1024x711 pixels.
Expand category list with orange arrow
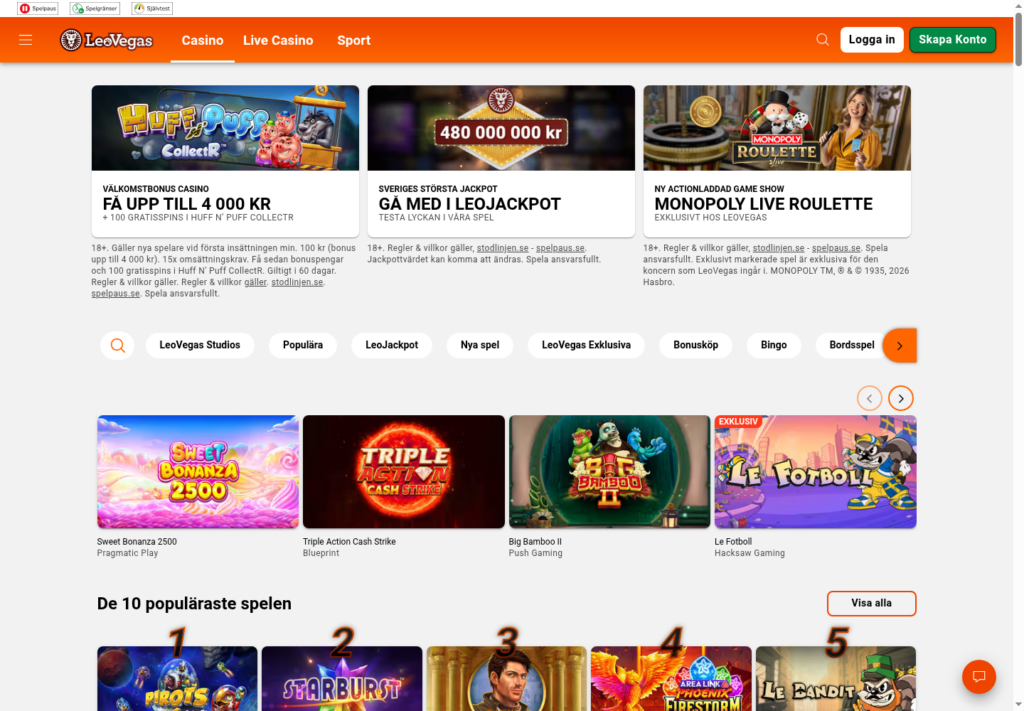click(x=900, y=345)
